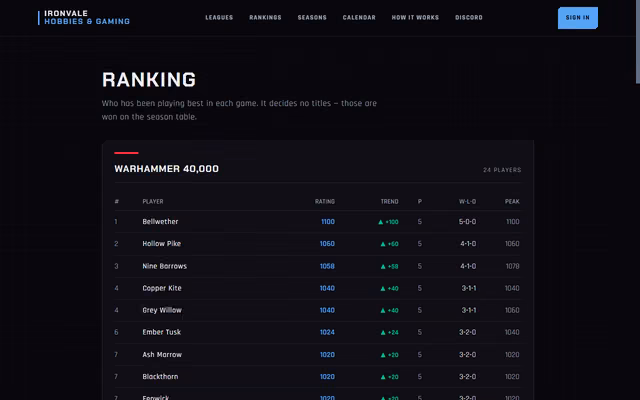Select player Nine Barrows
This screenshot has height=400, width=640.
164,266
